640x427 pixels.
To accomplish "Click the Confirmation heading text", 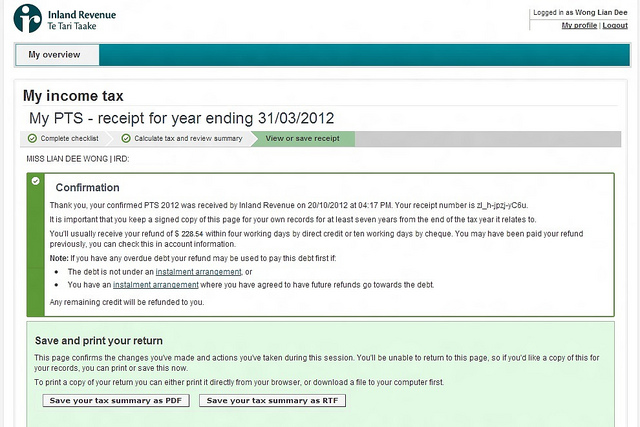I will pyautogui.click(x=87, y=187).
